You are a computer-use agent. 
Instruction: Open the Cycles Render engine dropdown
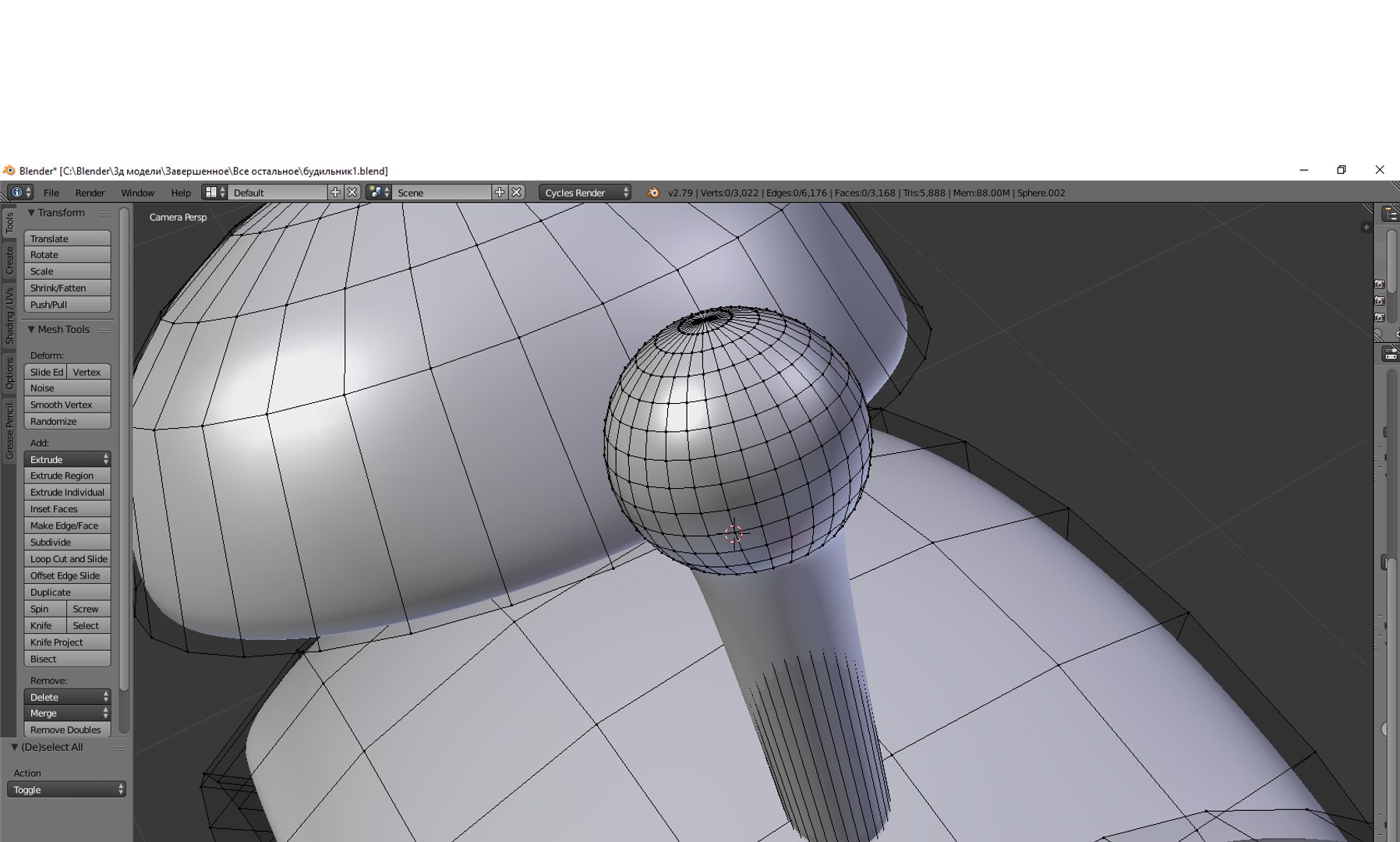[x=585, y=193]
